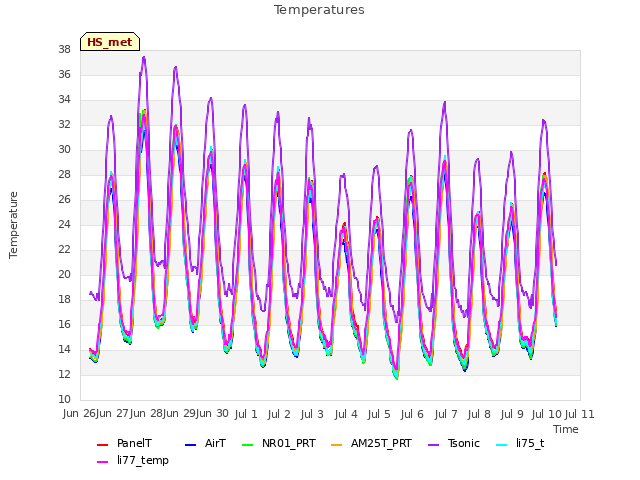Image resolution: width=640 pixels, height=480 pixels.
Task: Click the 22 y-axis tick label
Action: coord(64,250)
